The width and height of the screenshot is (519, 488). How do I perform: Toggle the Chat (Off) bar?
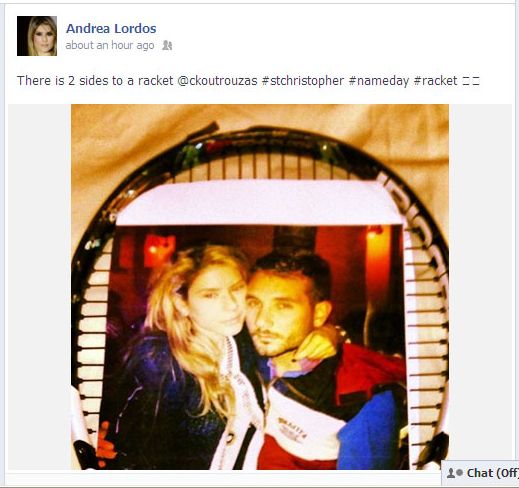coord(480,473)
